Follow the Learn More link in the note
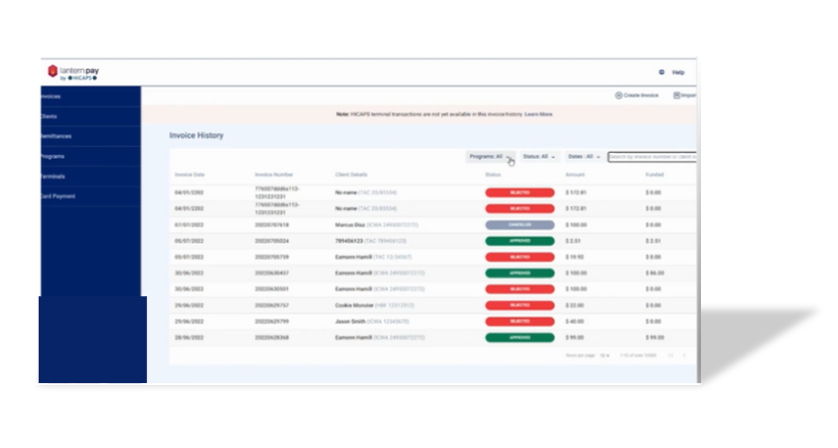Image resolution: width=838 pixels, height=448 pixels. tap(540, 114)
